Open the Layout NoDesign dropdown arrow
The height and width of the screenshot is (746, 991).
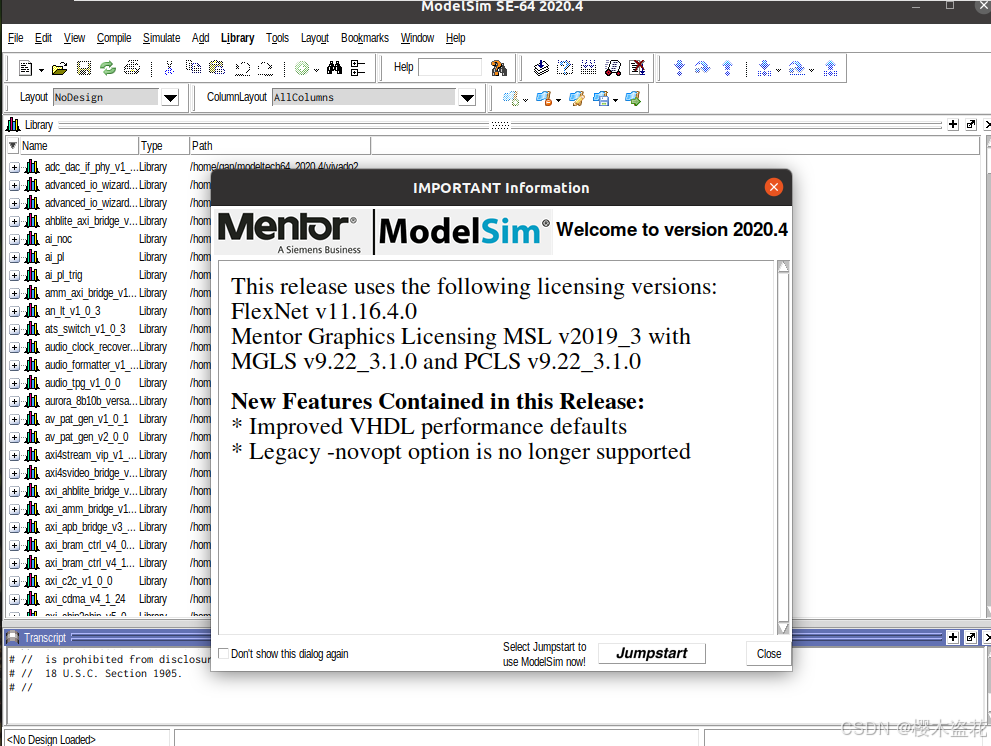[x=170, y=98]
